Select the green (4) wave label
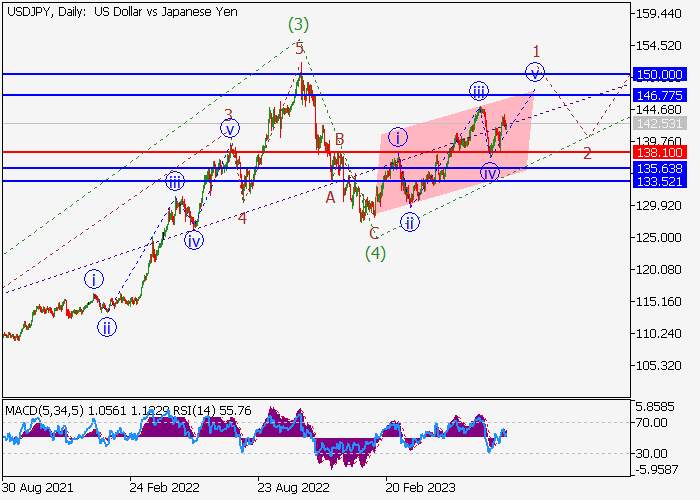 click(375, 254)
